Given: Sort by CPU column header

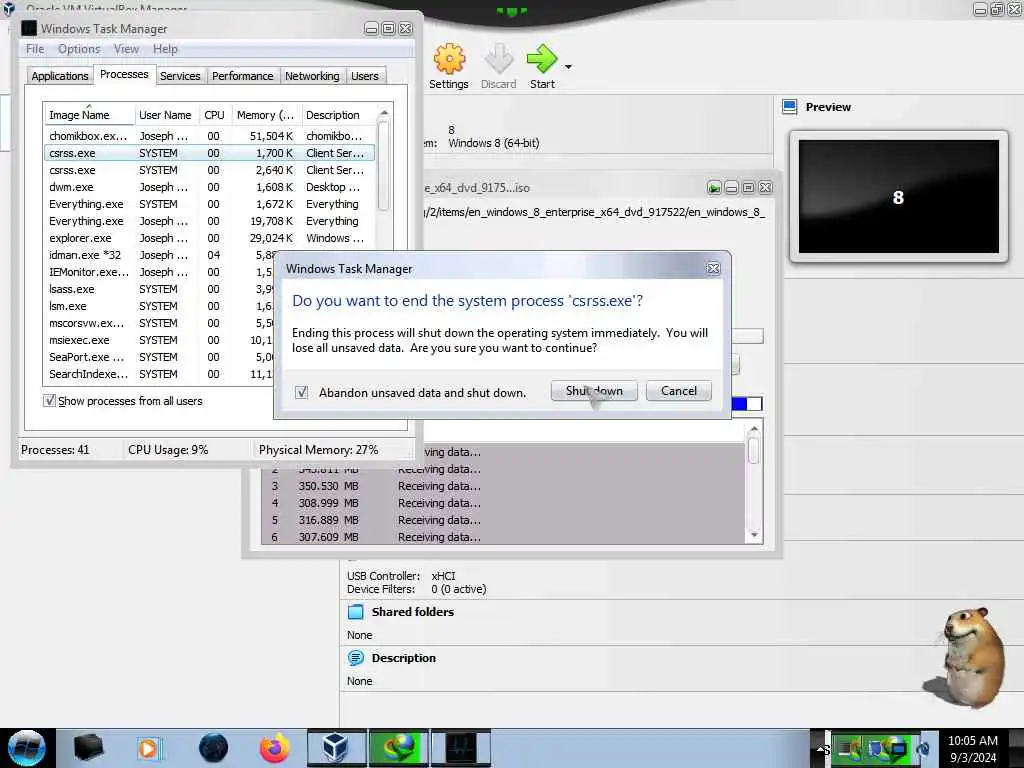Looking at the screenshot, I should (x=214, y=115).
